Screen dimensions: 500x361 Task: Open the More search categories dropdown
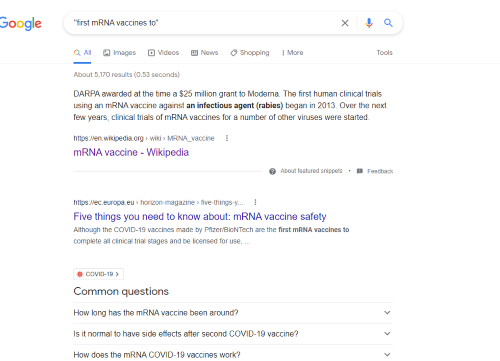click(292, 53)
